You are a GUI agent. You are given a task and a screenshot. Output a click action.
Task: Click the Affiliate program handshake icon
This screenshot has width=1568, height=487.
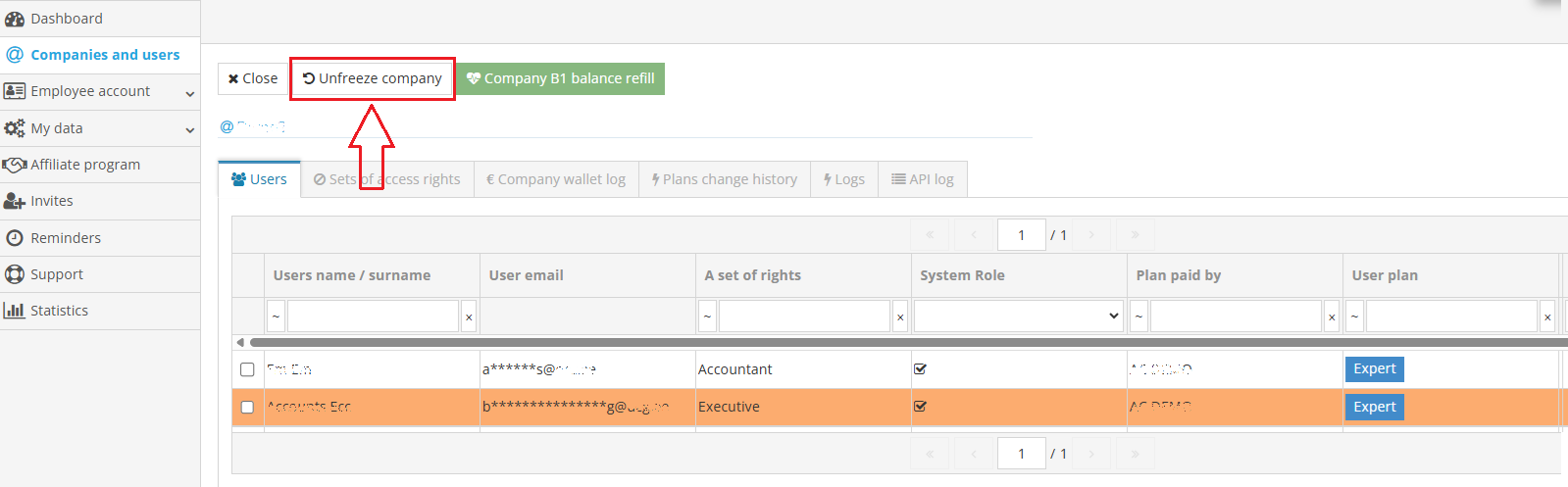coord(15,165)
